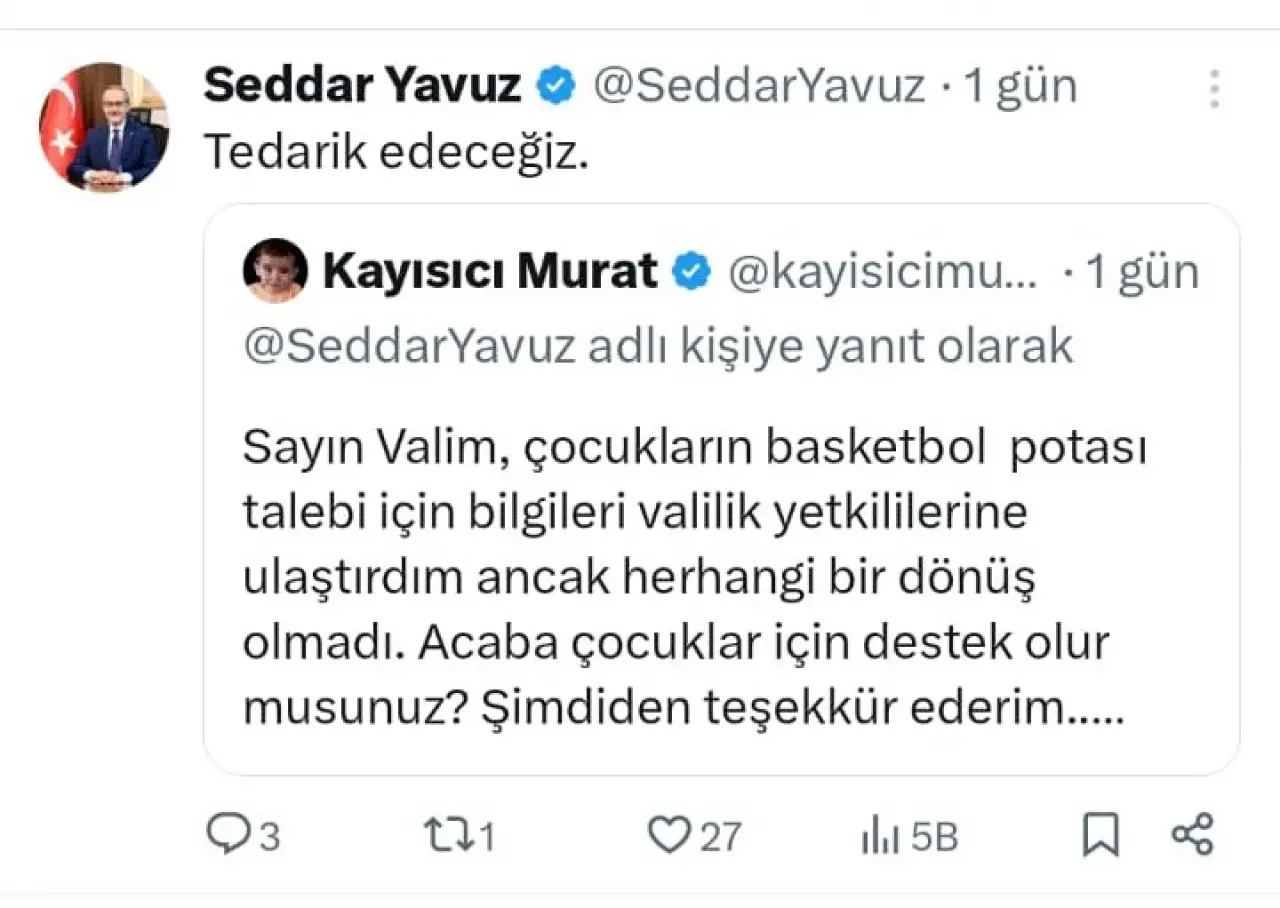Like the tweet with heart icon
The image size is (1280, 908).
[668, 833]
